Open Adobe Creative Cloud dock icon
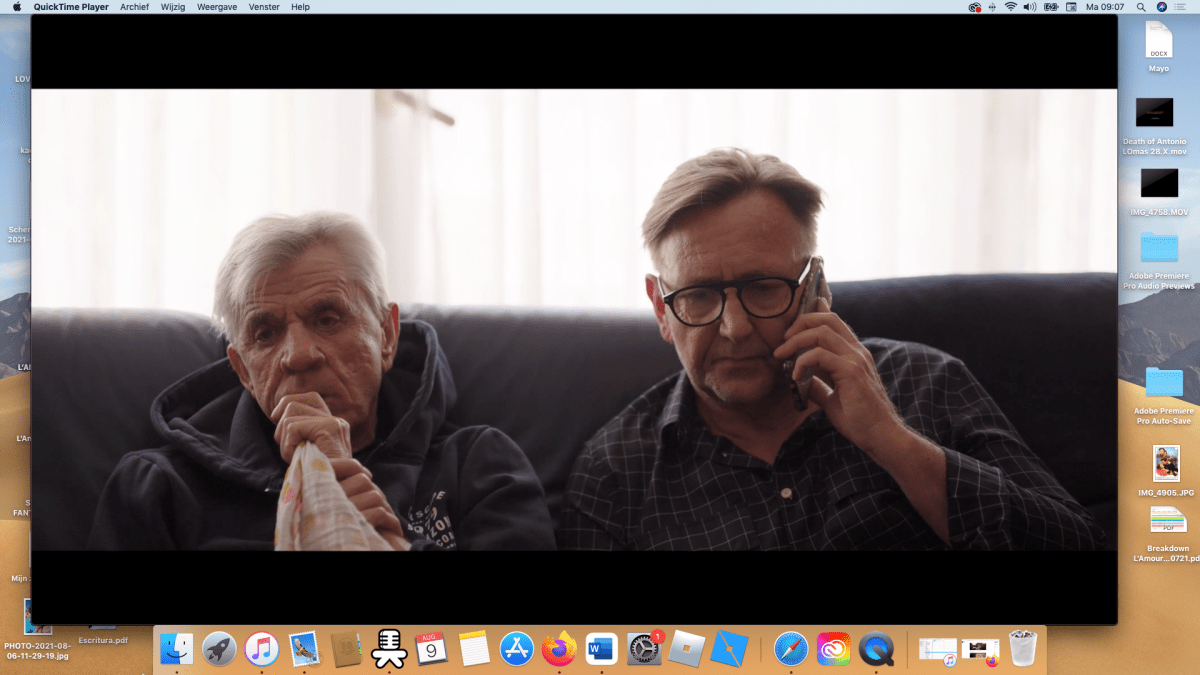Image resolution: width=1200 pixels, height=675 pixels. (833, 650)
